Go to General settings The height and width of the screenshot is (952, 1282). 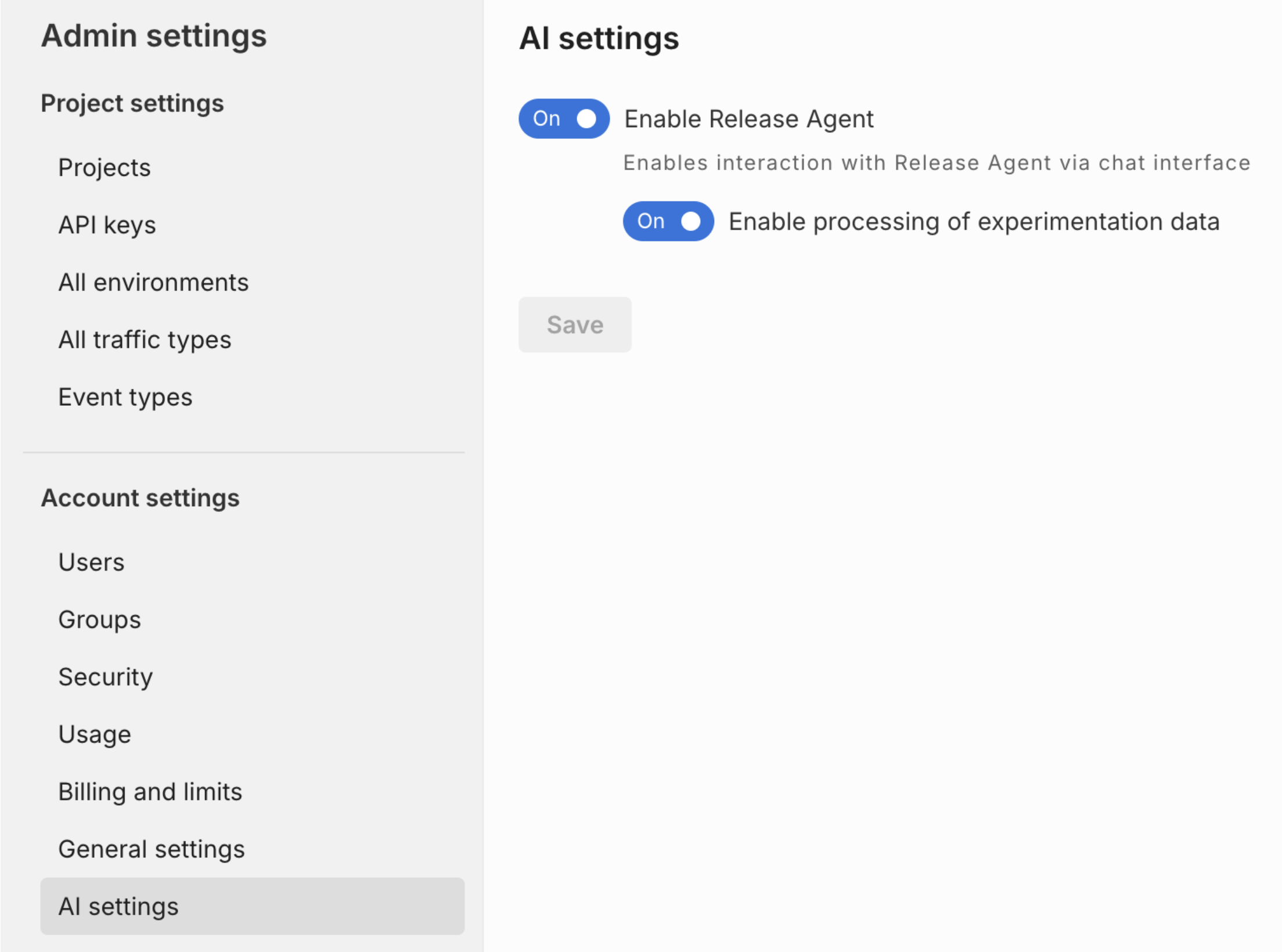point(152,849)
